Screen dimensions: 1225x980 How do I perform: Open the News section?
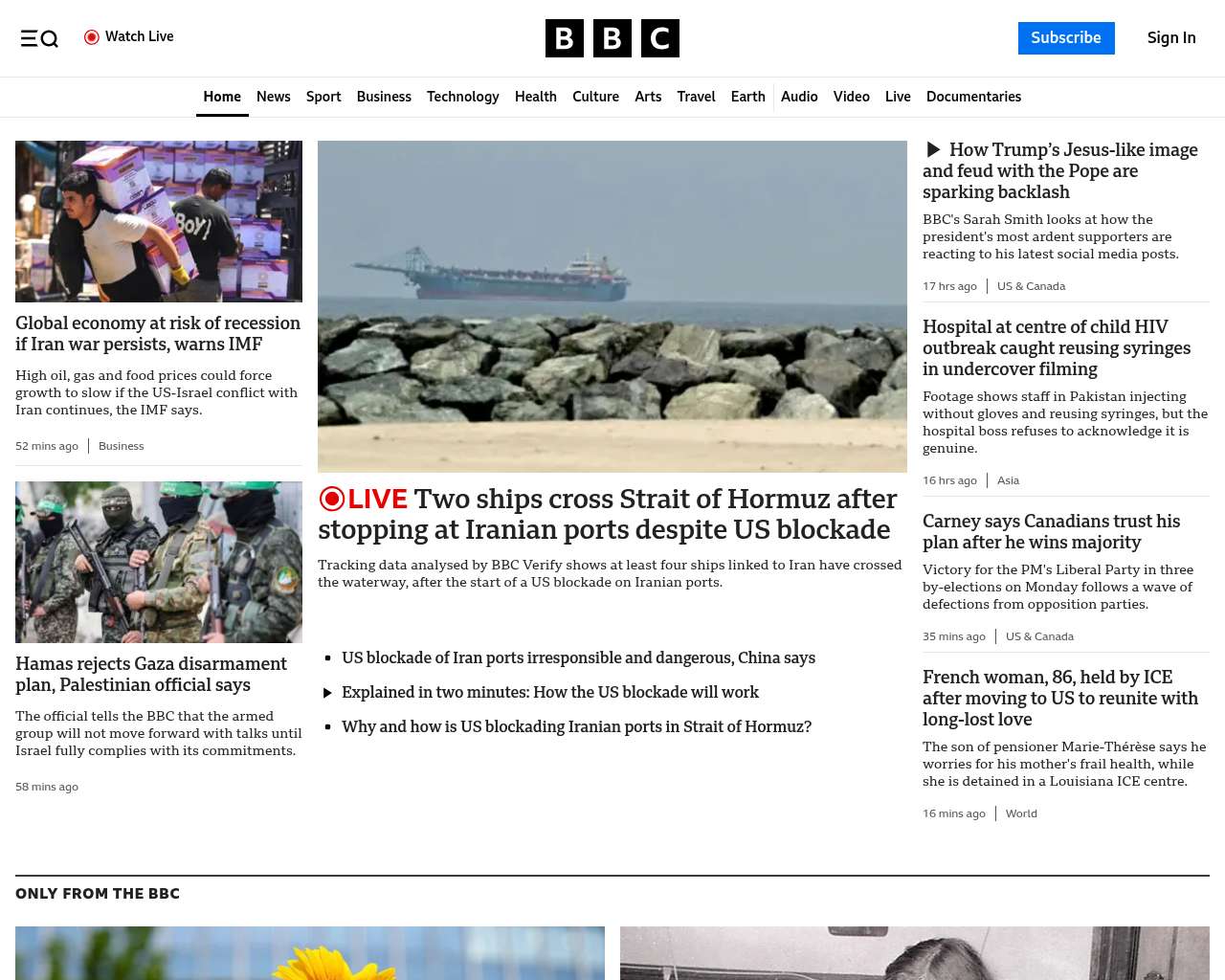coord(274,97)
